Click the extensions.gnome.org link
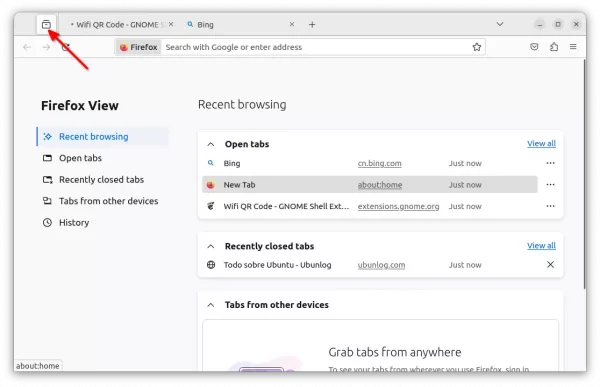This screenshot has height=387, width=600. (398, 206)
